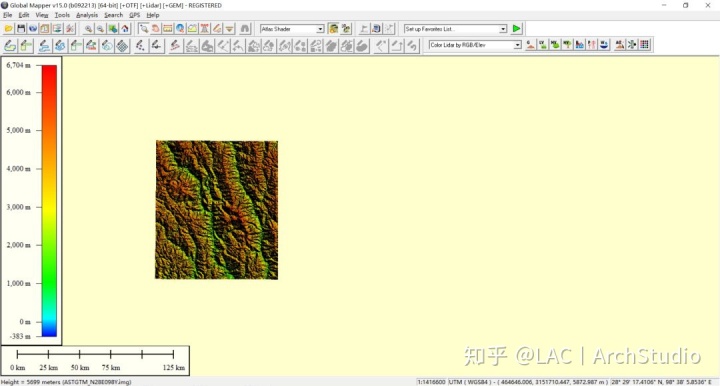Select the View Shed tower tool
The image size is (720, 386).
tap(205, 29)
